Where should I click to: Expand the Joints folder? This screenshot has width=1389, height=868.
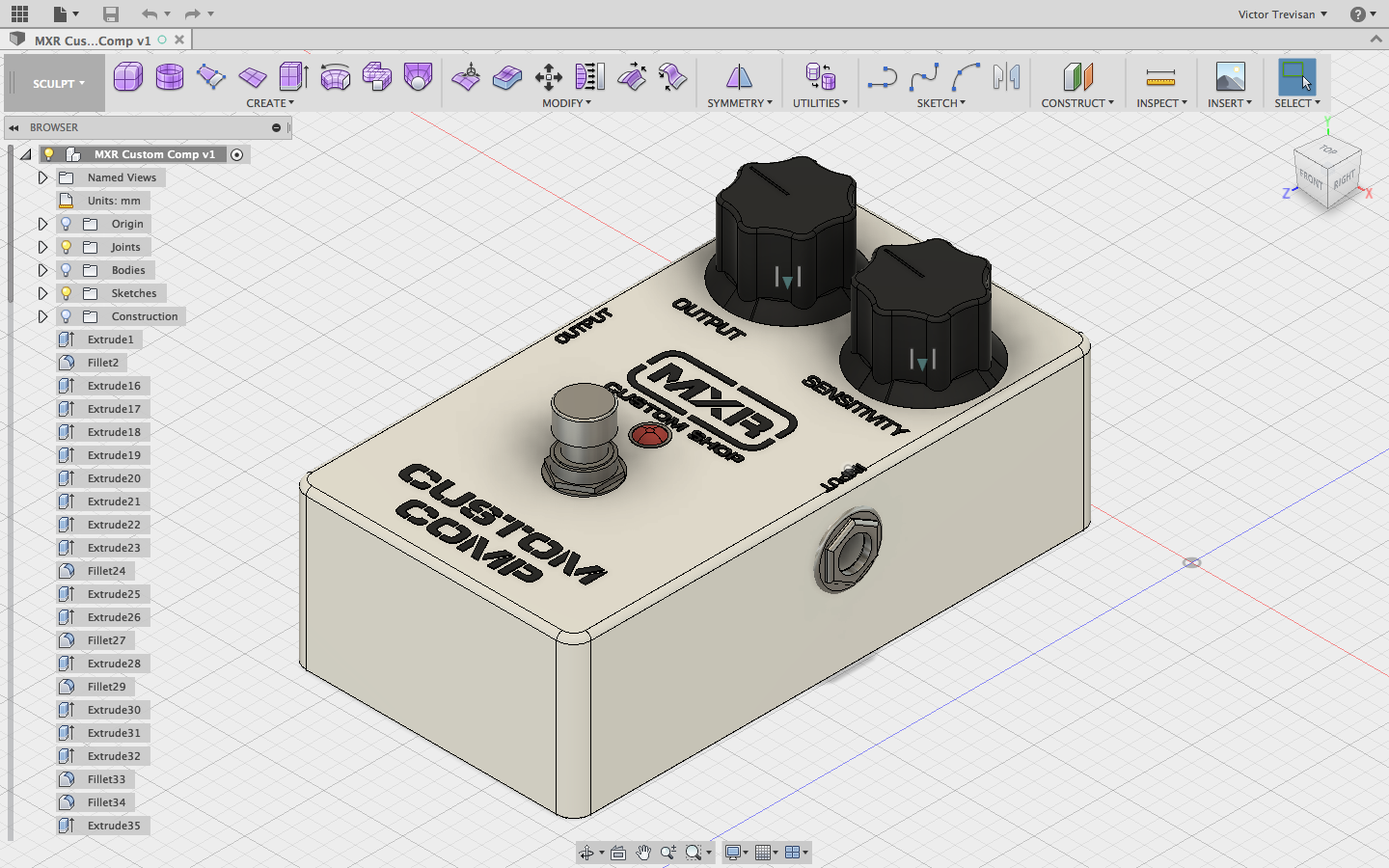[x=42, y=247]
